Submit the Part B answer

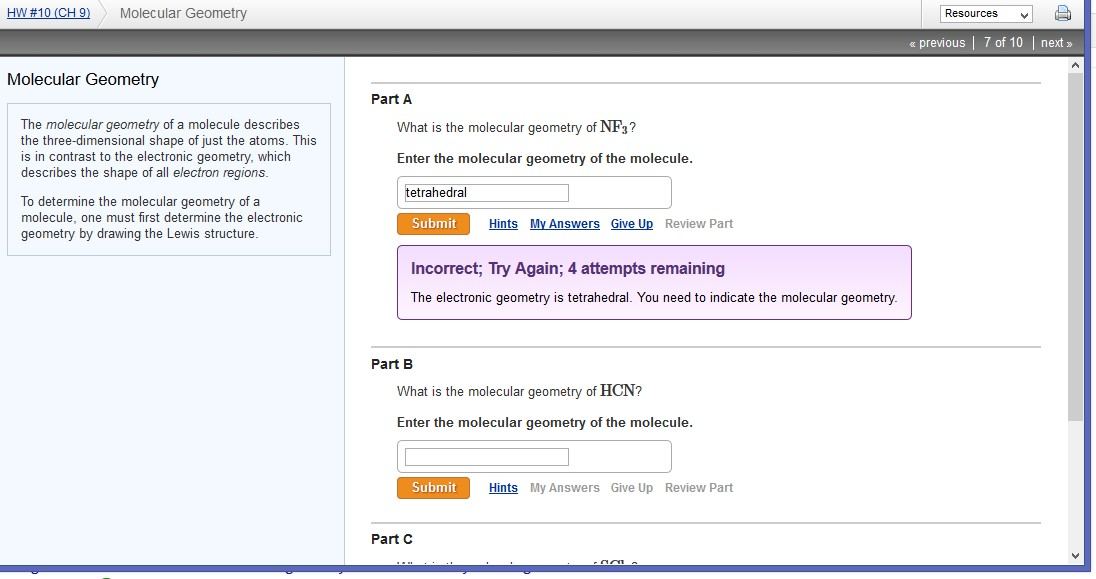click(x=433, y=488)
